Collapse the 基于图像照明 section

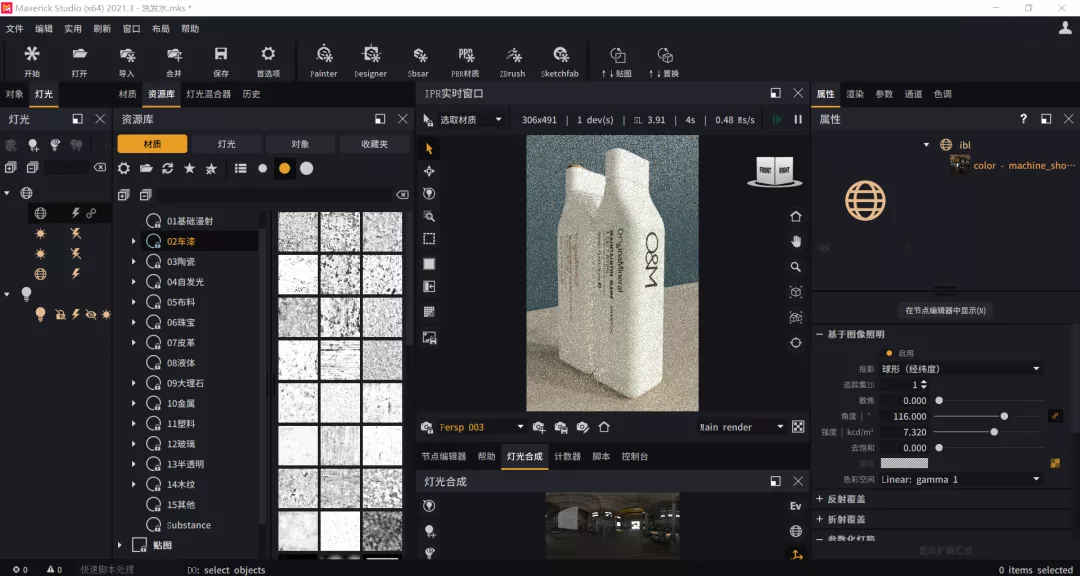[820, 334]
